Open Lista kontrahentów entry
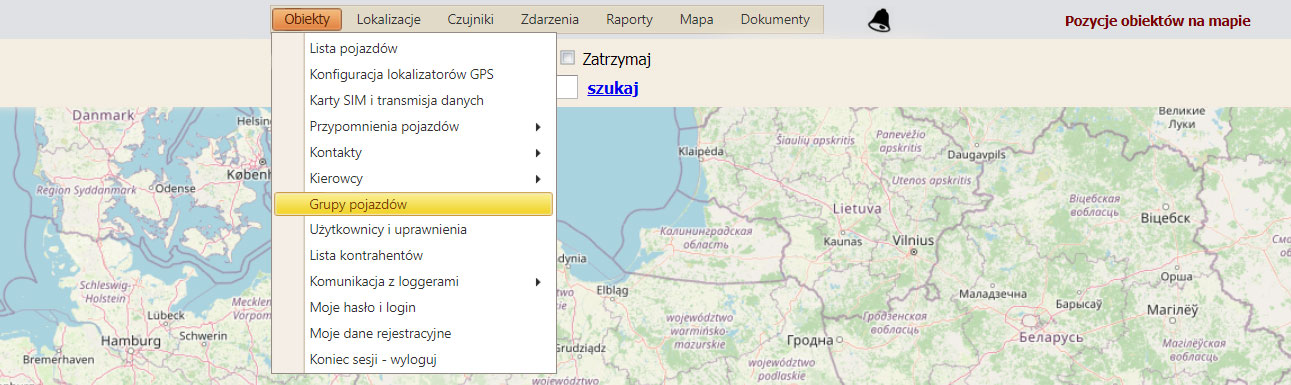 [413, 256]
